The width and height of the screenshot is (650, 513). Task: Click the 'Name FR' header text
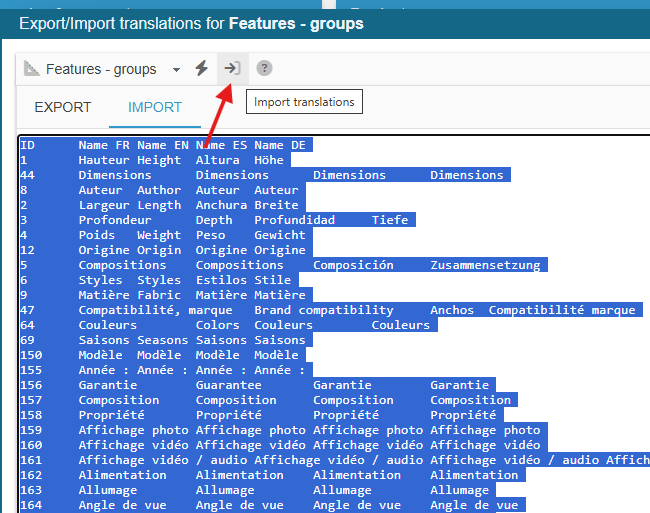pos(104,145)
